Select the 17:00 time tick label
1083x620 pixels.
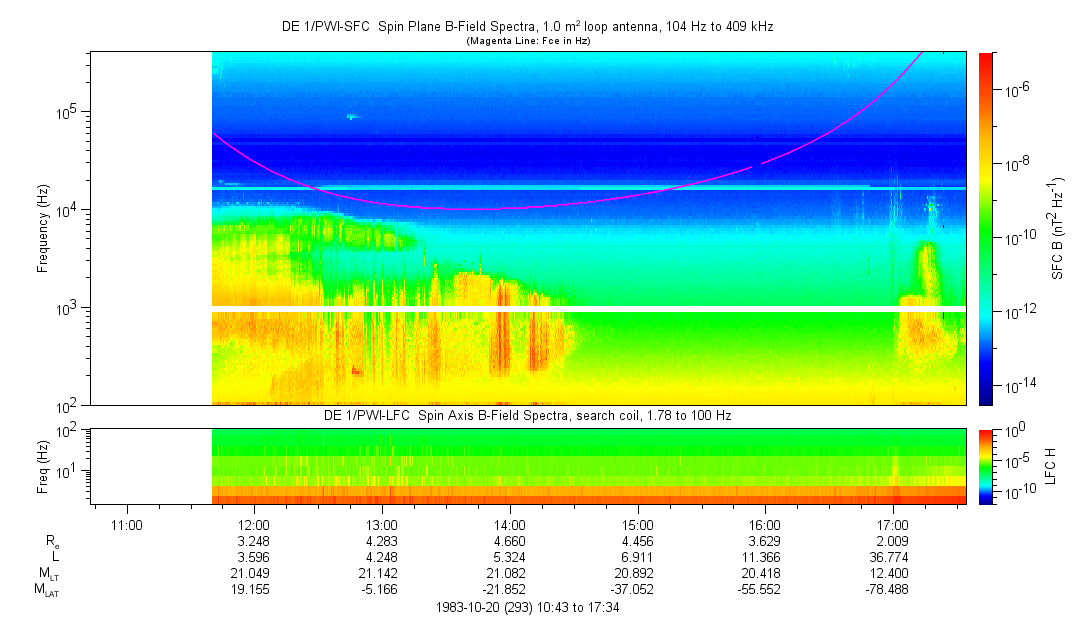(893, 524)
